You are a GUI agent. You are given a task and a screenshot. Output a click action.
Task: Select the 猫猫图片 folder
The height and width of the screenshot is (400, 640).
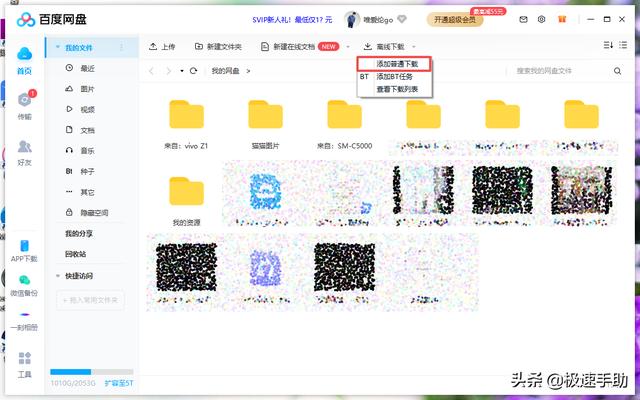coord(265,124)
